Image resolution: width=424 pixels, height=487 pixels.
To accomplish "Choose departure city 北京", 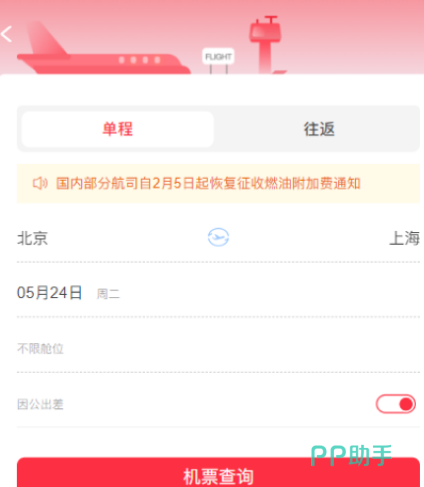I will pos(32,238).
